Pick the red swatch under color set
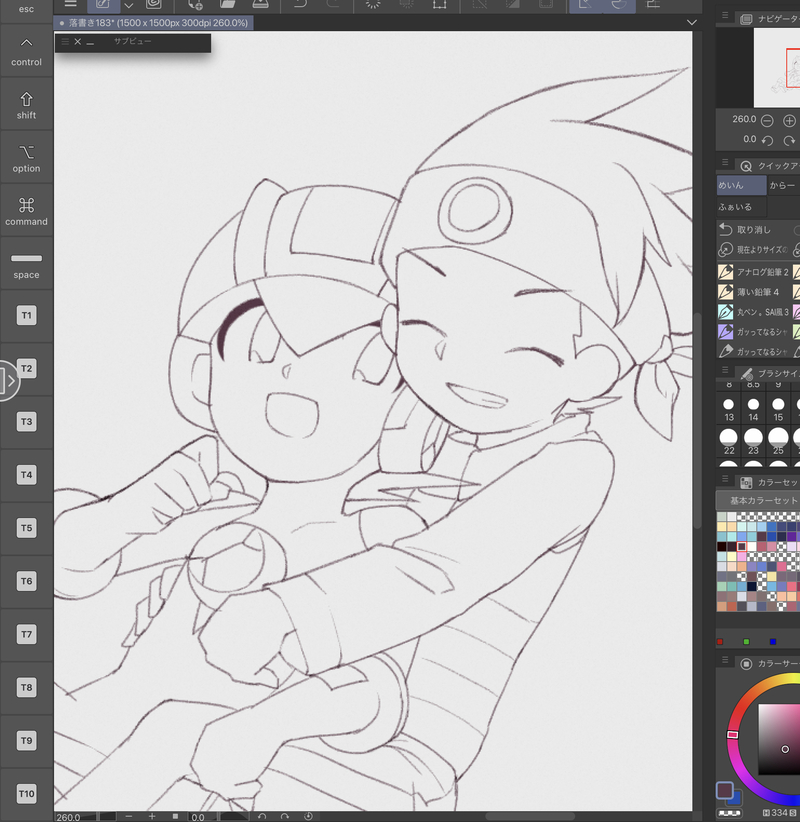 coord(720,642)
